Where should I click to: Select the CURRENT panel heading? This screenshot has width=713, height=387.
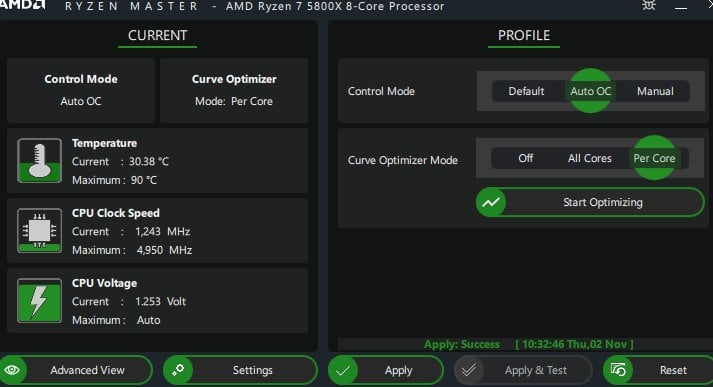pyautogui.click(x=157, y=35)
